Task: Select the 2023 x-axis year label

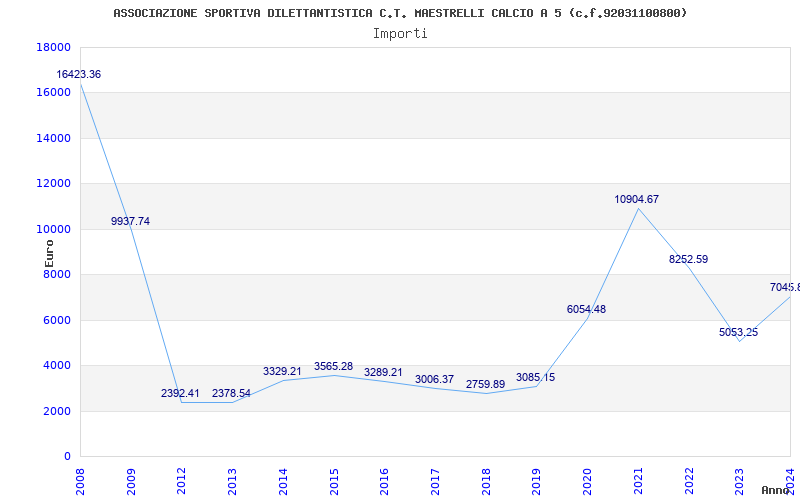Action: (x=740, y=482)
